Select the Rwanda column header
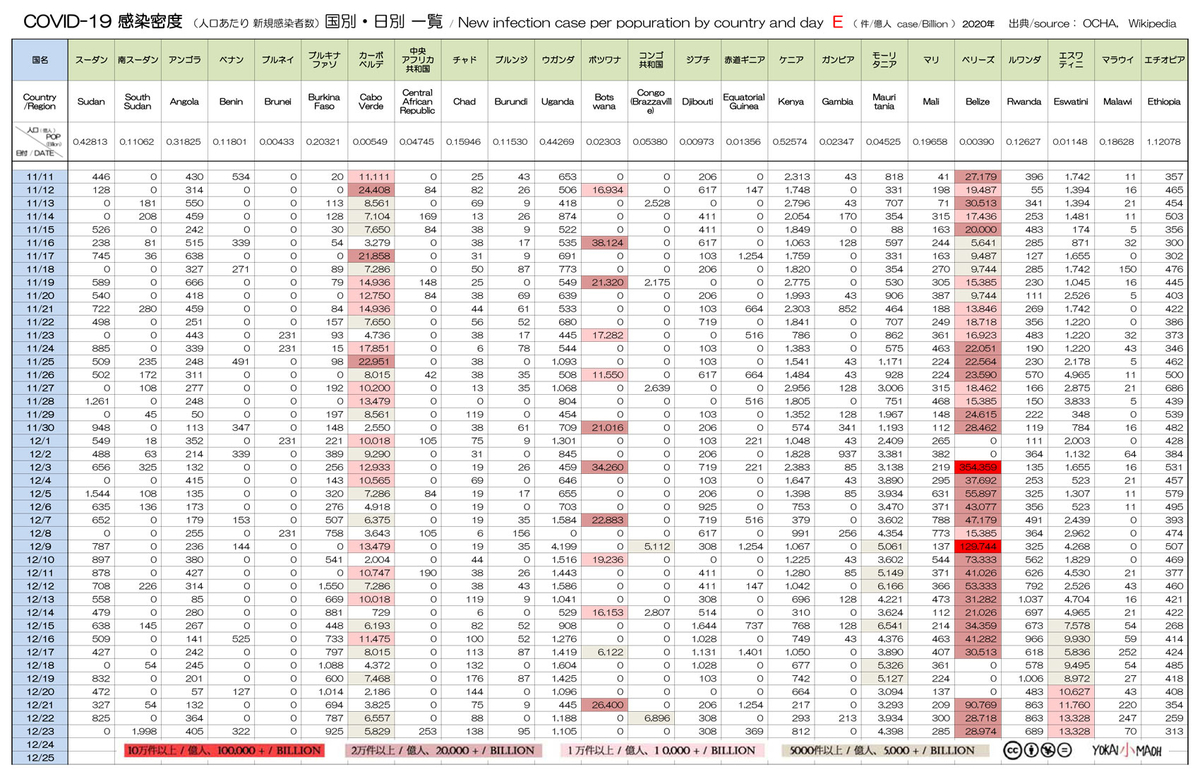This screenshot has height=772, width=1200. pyautogui.click(x=1023, y=102)
